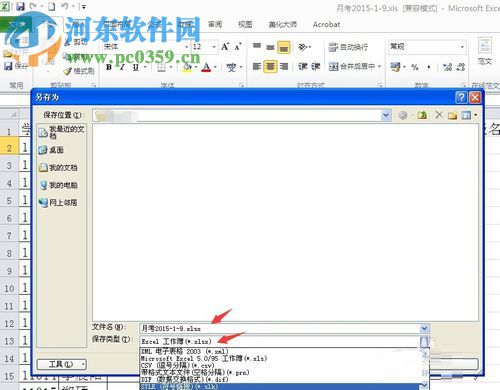
Task: Go to 我最近的文档 in the places bar
Action: click(x=61, y=132)
